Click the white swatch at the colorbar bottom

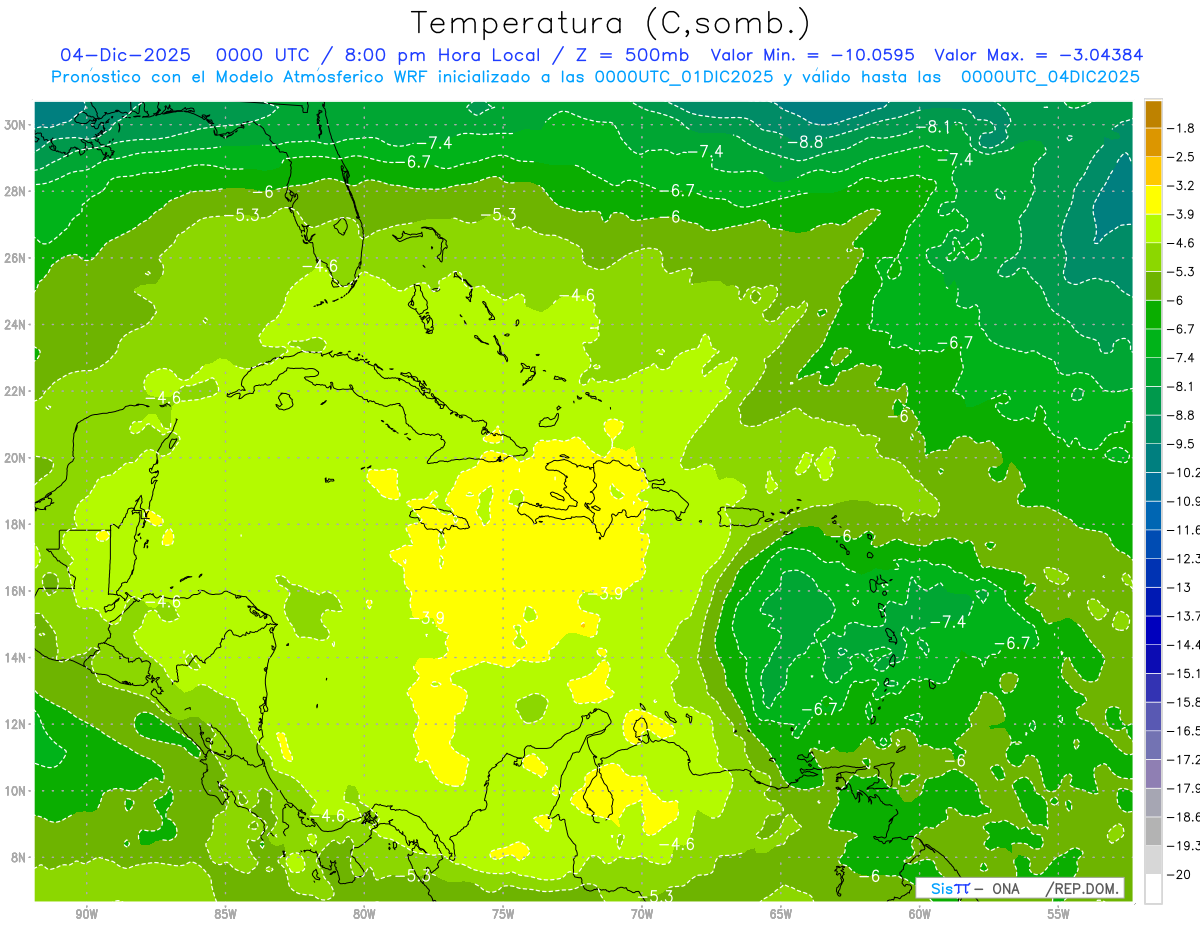click(x=1153, y=888)
